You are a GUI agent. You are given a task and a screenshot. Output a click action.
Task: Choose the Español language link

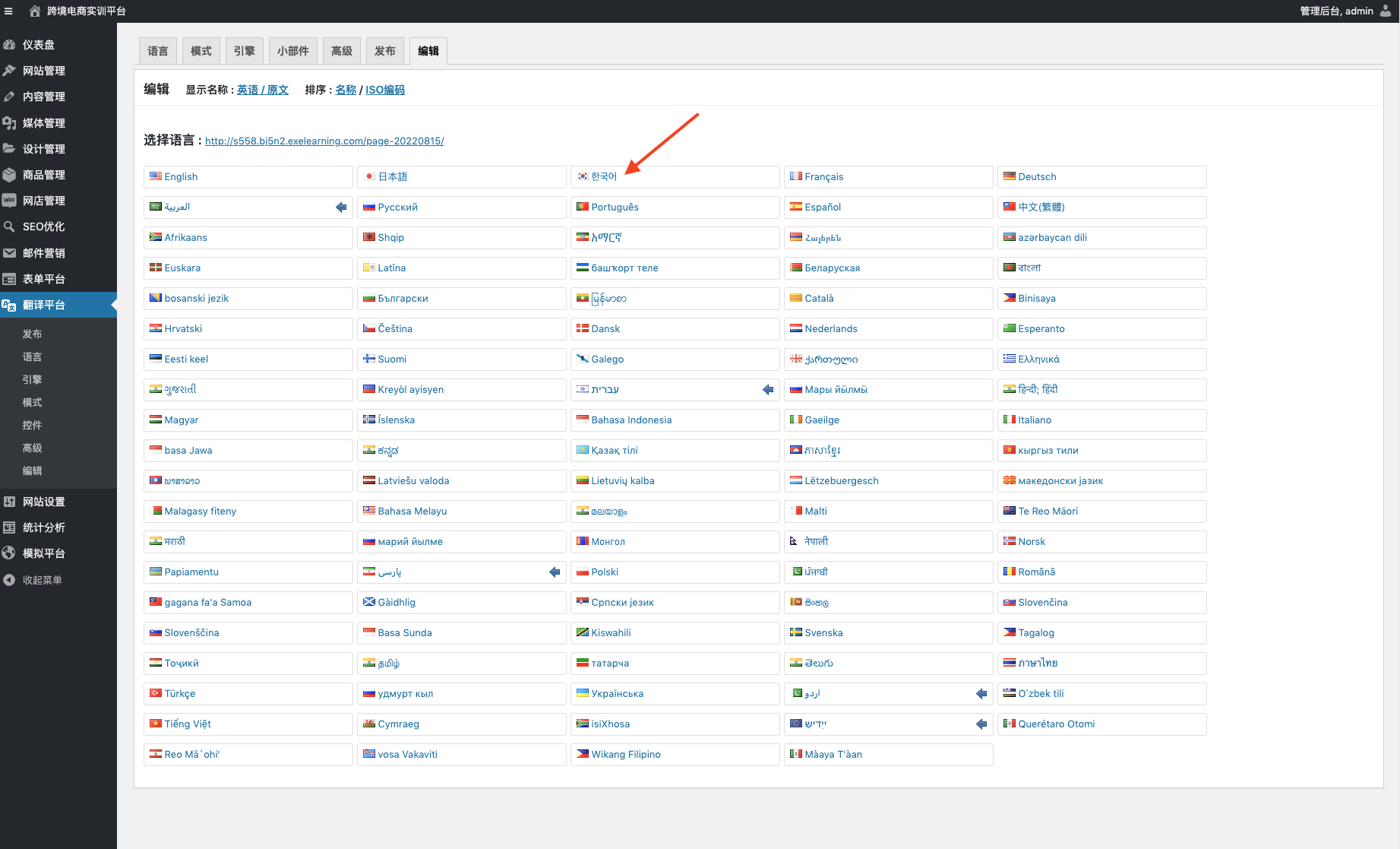click(823, 207)
